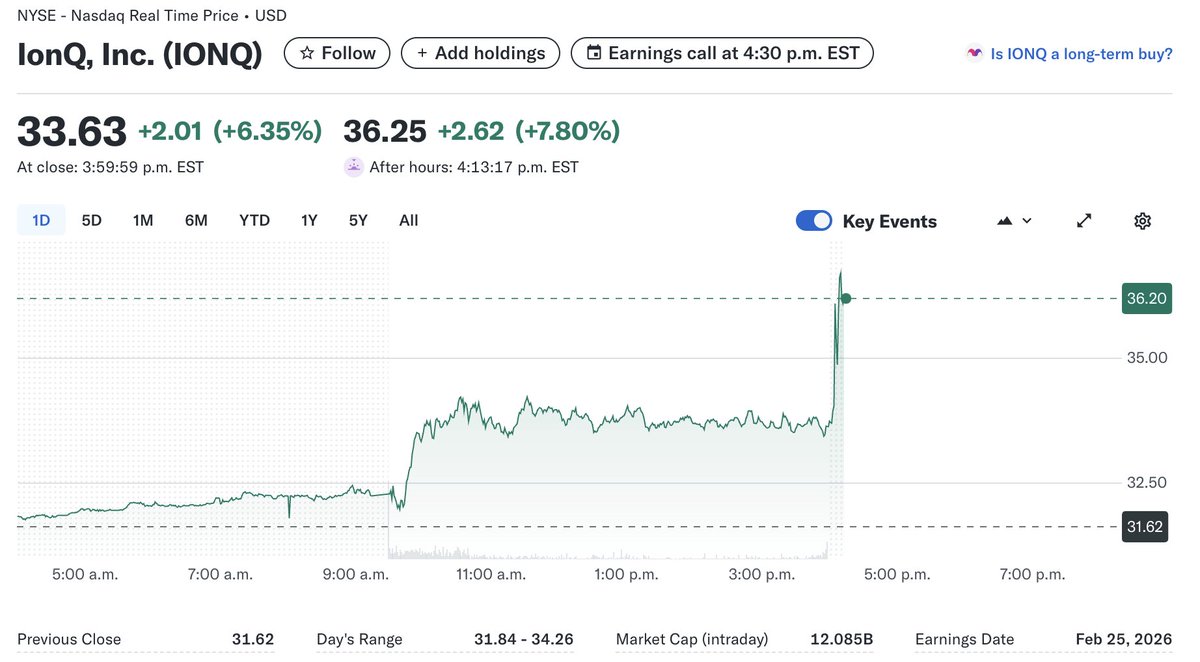Click the Follow star button
The image size is (1200, 662).
click(x=337, y=53)
